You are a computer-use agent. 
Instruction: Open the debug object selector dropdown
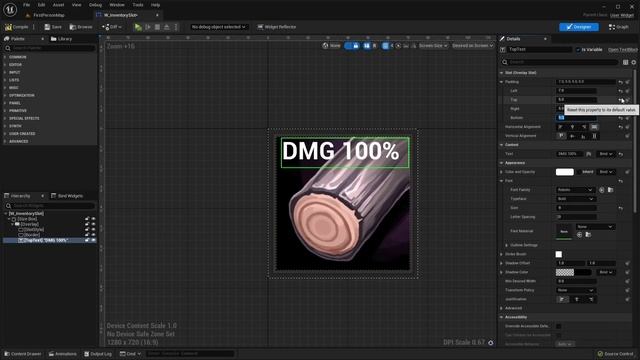pyautogui.click(x=219, y=27)
